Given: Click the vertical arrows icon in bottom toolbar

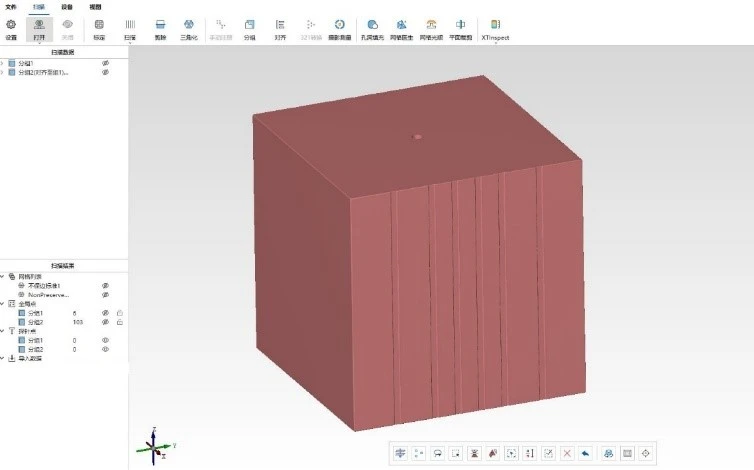Looking at the screenshot, I should coord(530,453).
